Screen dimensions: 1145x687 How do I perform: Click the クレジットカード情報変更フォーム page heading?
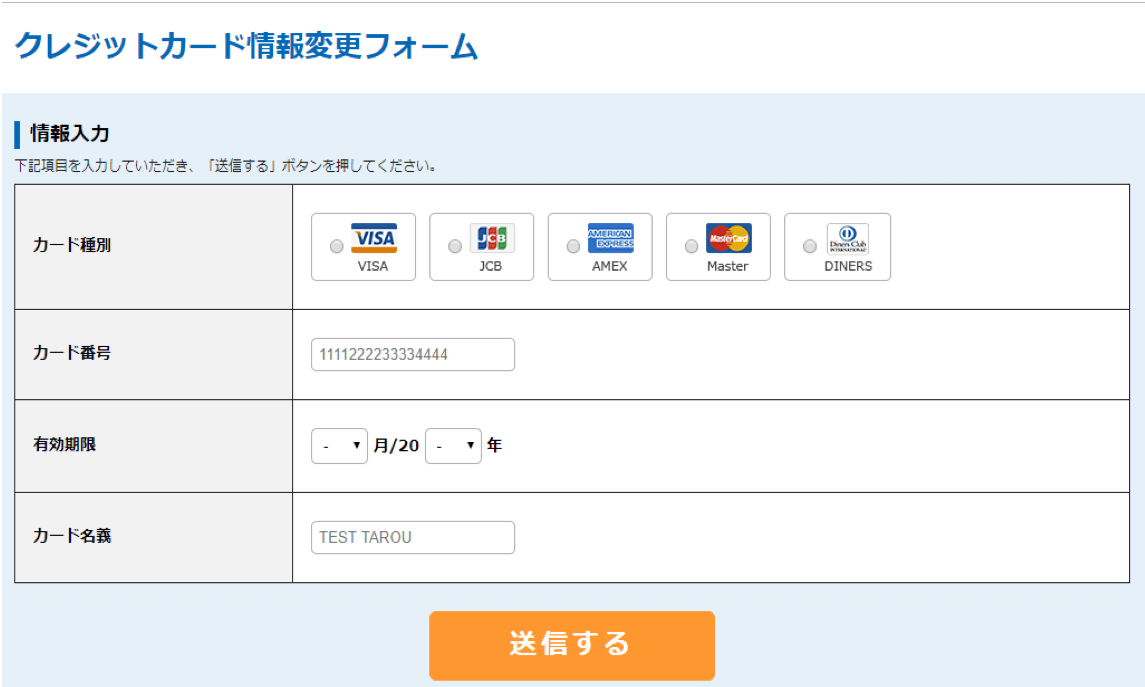pyautogui.click(x=246, y=47)
